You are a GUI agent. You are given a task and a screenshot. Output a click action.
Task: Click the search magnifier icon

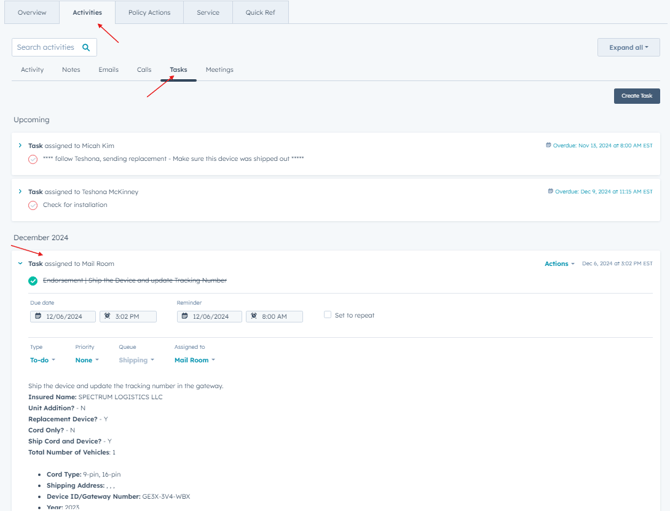(86, 47)
